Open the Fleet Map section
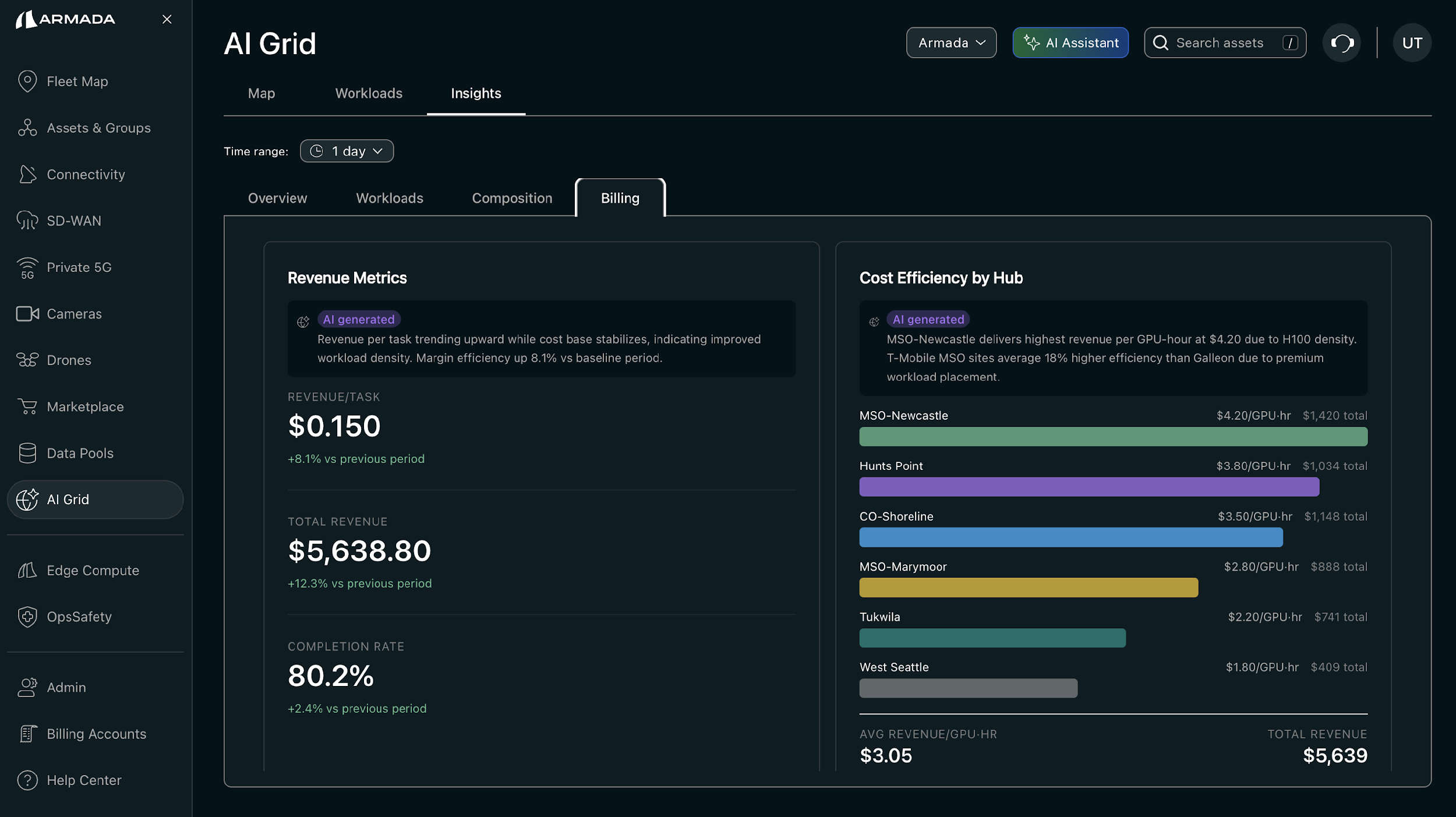 tap(77, 81)
